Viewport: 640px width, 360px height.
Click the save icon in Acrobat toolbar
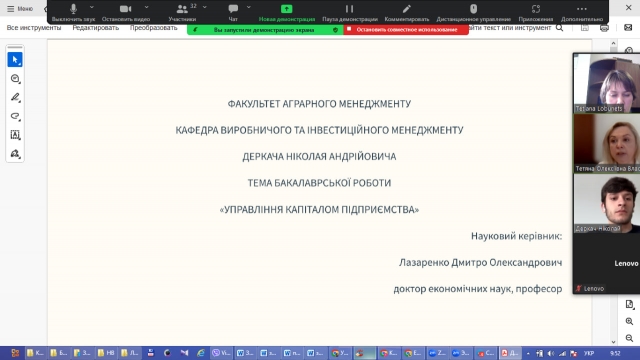(x=585, y=28)
